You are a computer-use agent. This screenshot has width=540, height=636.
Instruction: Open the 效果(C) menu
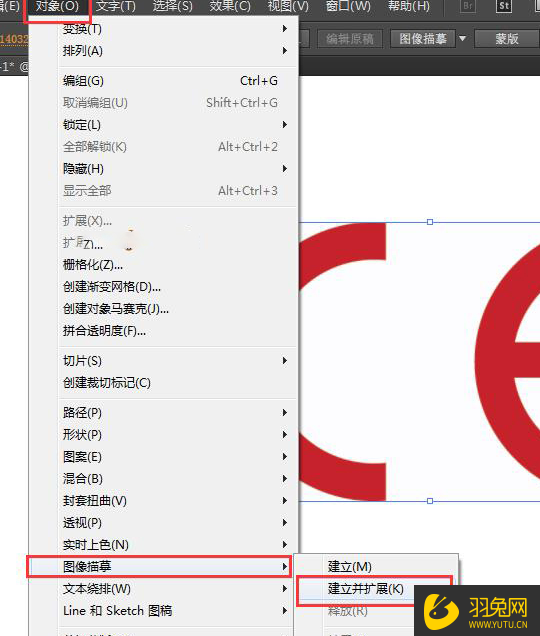coord(230,6)
